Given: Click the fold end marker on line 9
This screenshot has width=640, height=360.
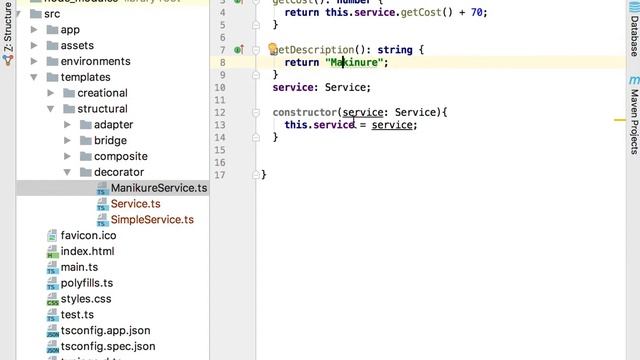Looking at the screenshot, I should point(256,75).
